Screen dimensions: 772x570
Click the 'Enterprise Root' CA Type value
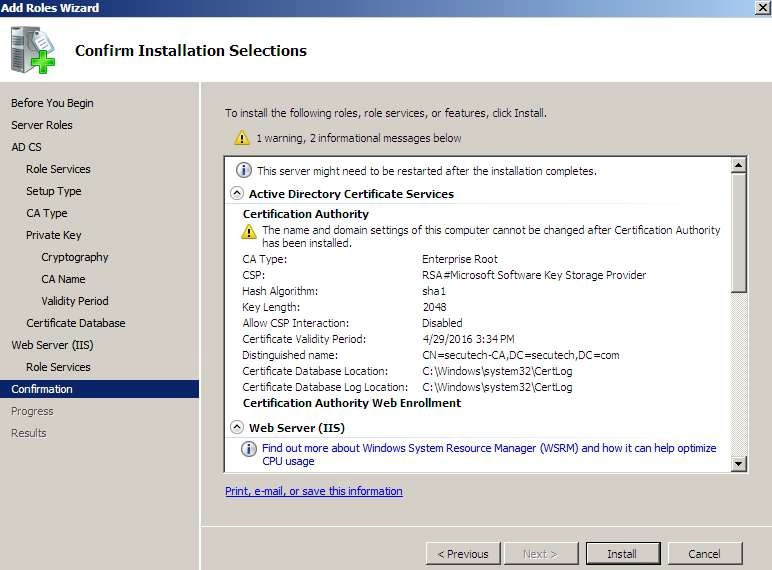460,259
